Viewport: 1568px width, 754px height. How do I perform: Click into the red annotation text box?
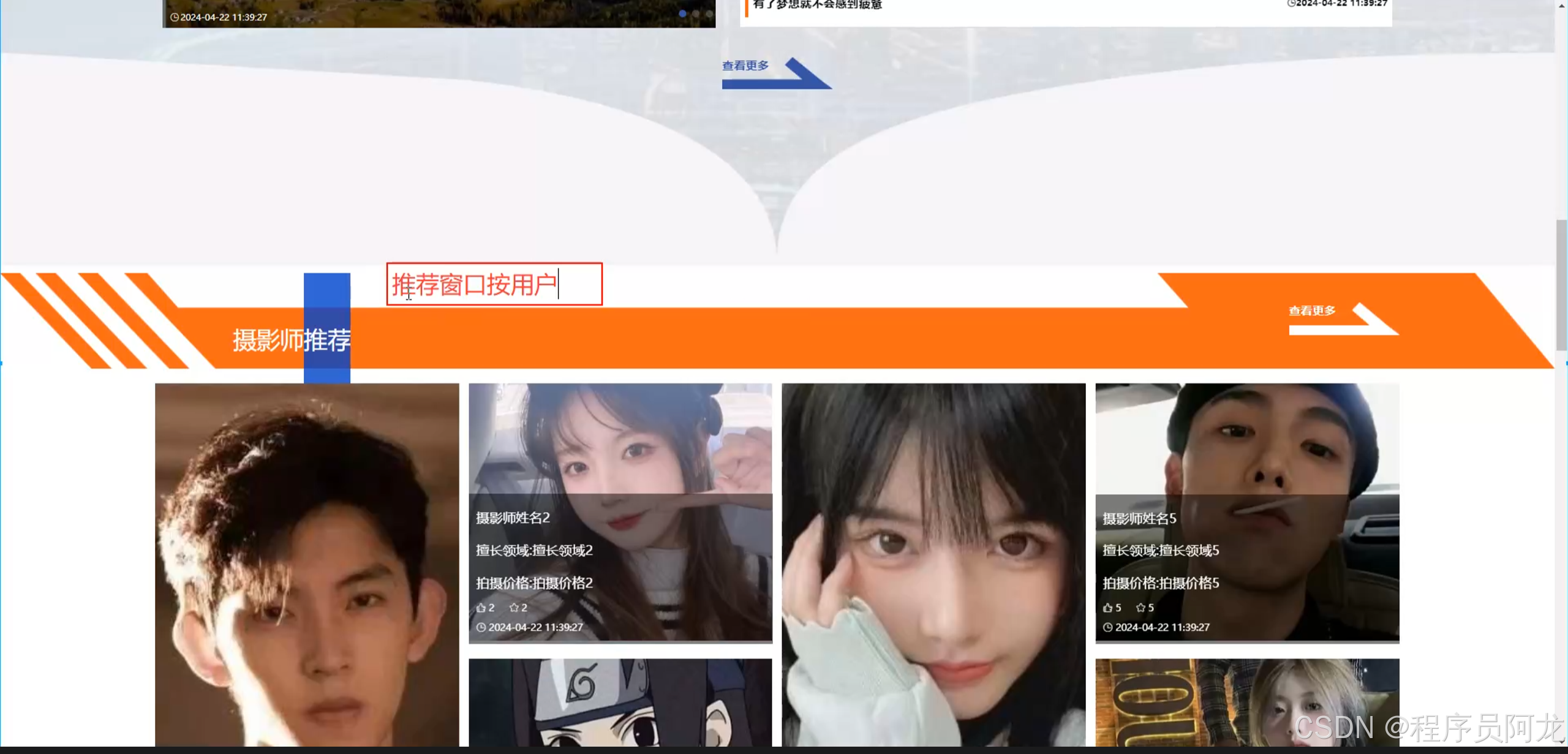click(494, 284)
